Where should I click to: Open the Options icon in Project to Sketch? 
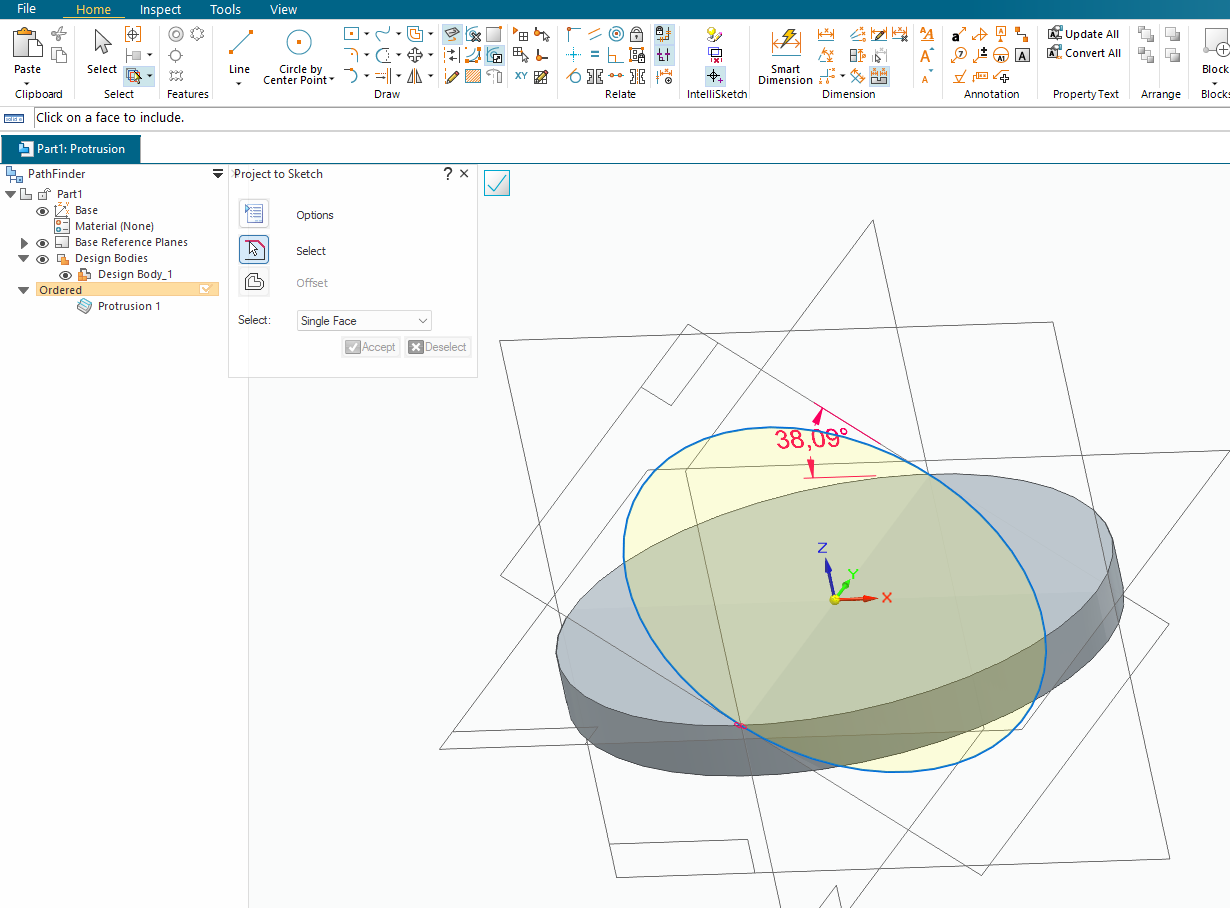point(254,214)
